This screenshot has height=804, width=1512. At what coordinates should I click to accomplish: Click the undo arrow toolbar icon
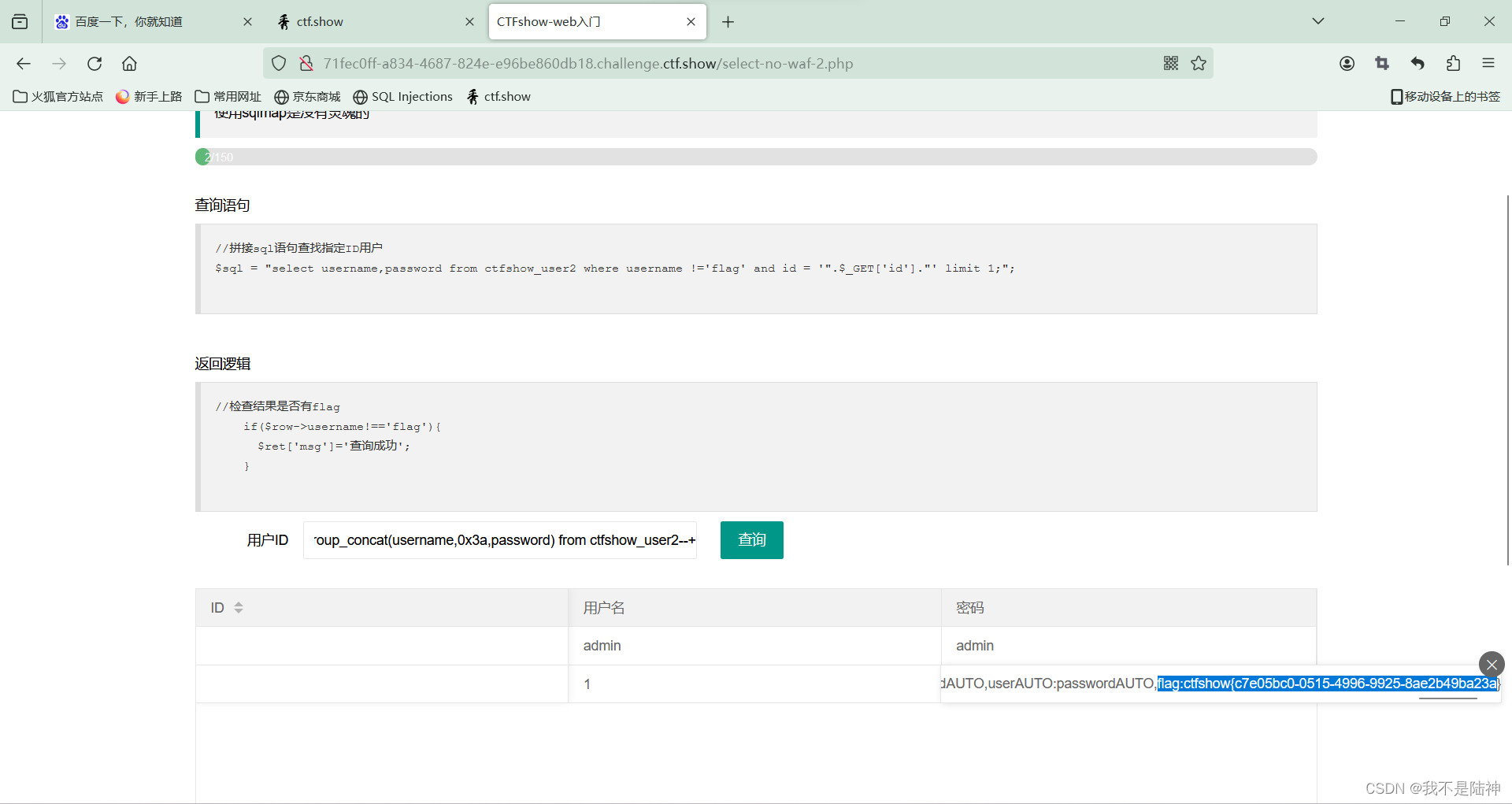coord(1417,64)
